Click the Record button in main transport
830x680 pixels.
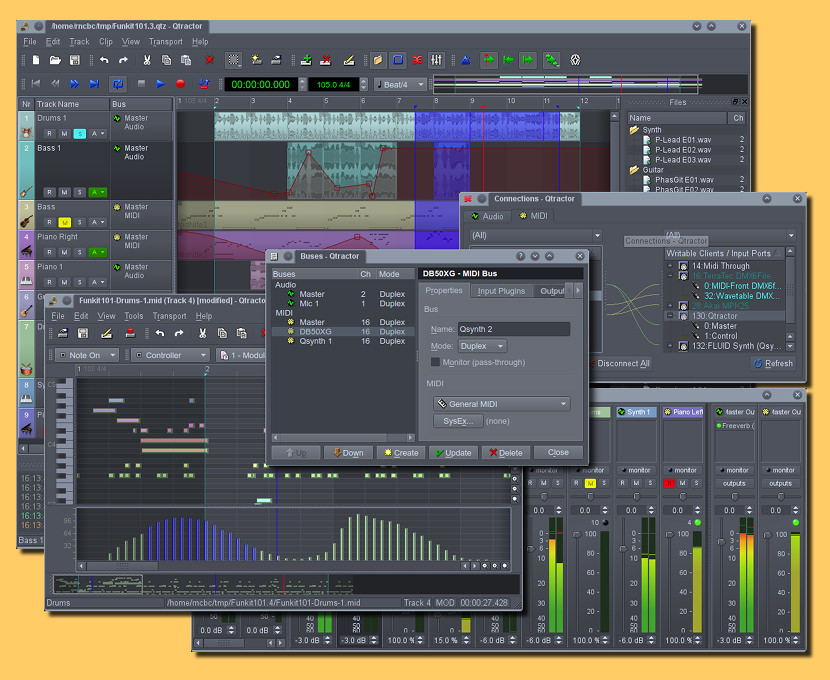(180, 84)
